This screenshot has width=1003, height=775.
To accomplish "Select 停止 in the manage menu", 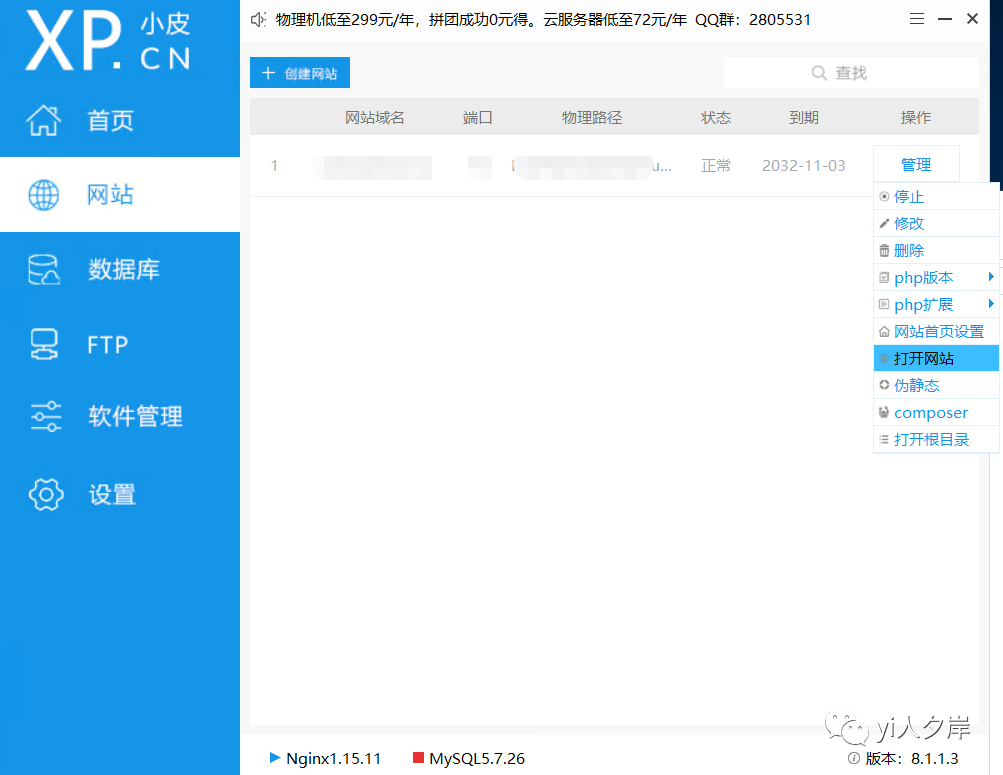I will point(936,196).
